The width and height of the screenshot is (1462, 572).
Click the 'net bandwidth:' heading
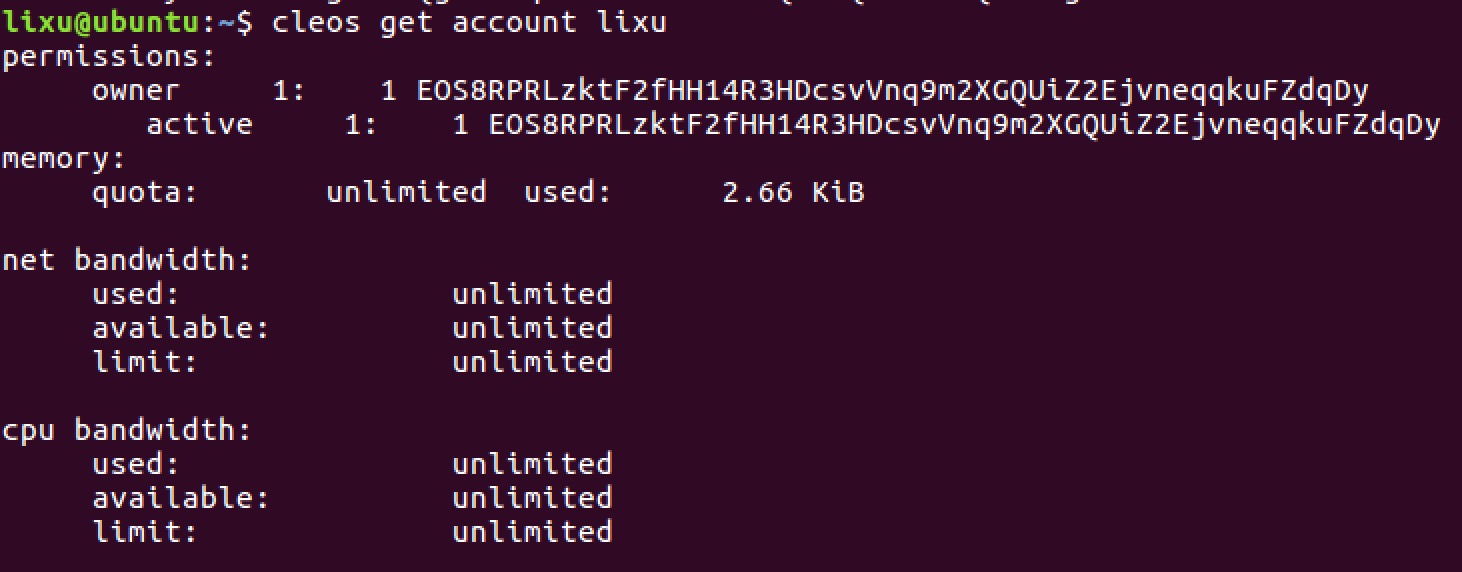click(x=126, y=261)
